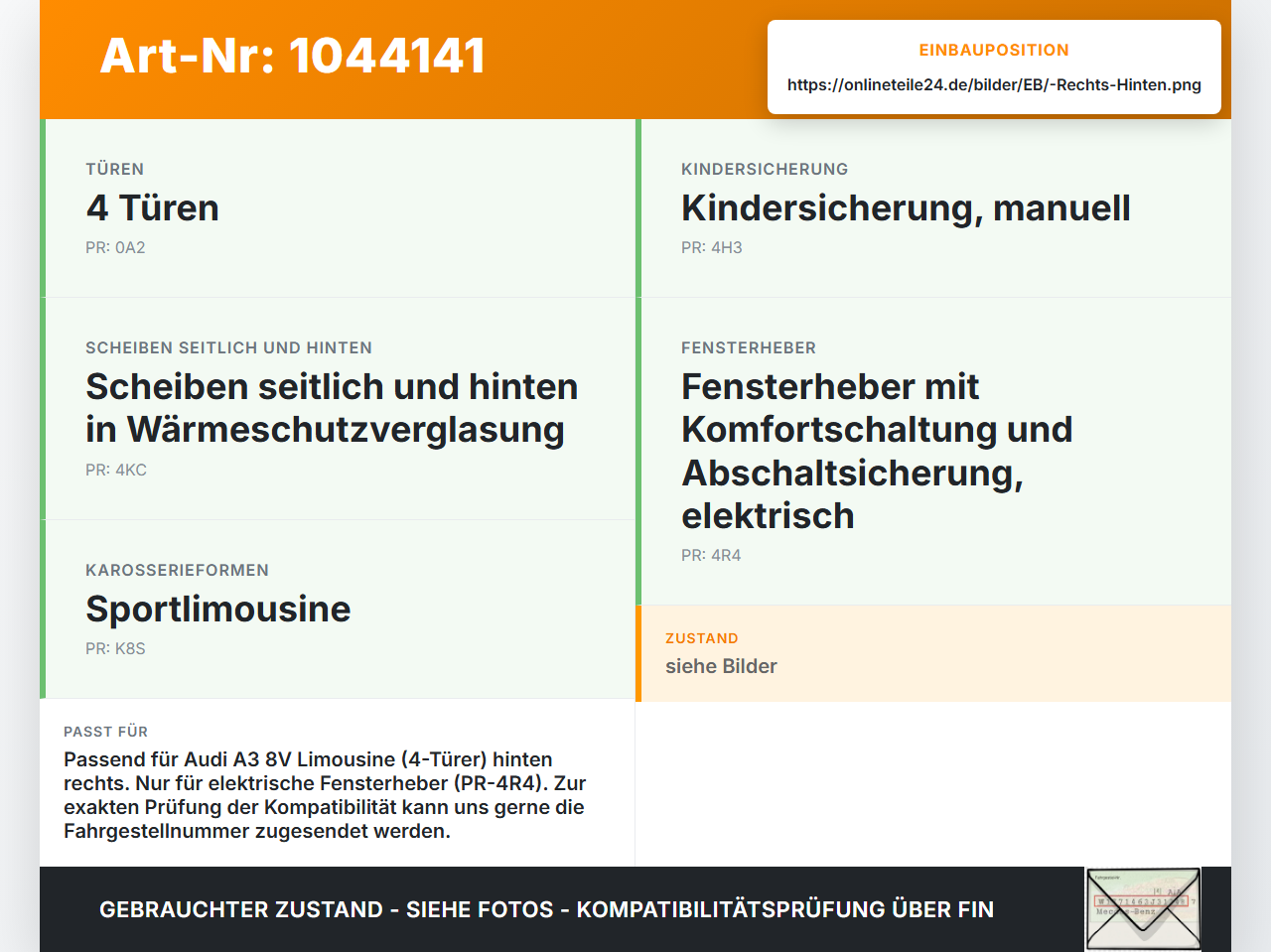Open the vehicle data sticker thumbnail
The image size is (1271, 952).
pos(1143,909)
